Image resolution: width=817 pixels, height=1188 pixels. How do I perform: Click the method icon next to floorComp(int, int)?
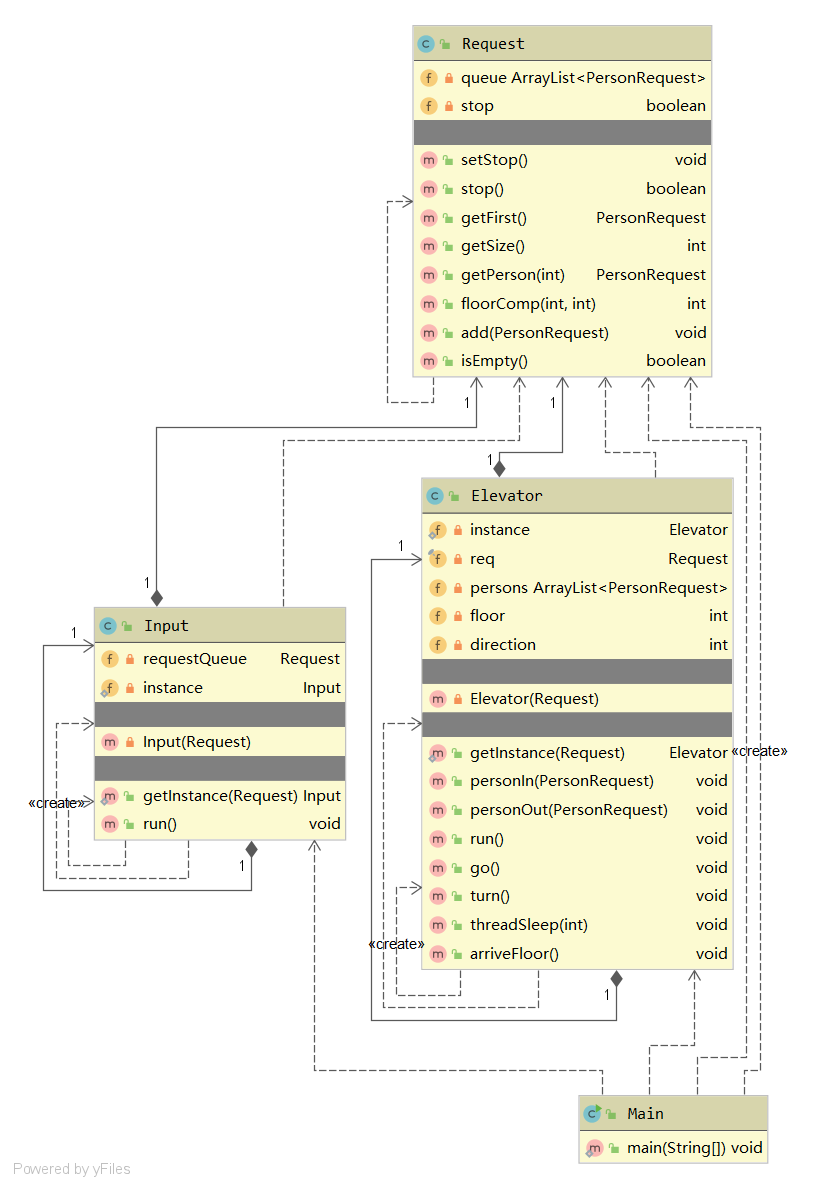429,304
